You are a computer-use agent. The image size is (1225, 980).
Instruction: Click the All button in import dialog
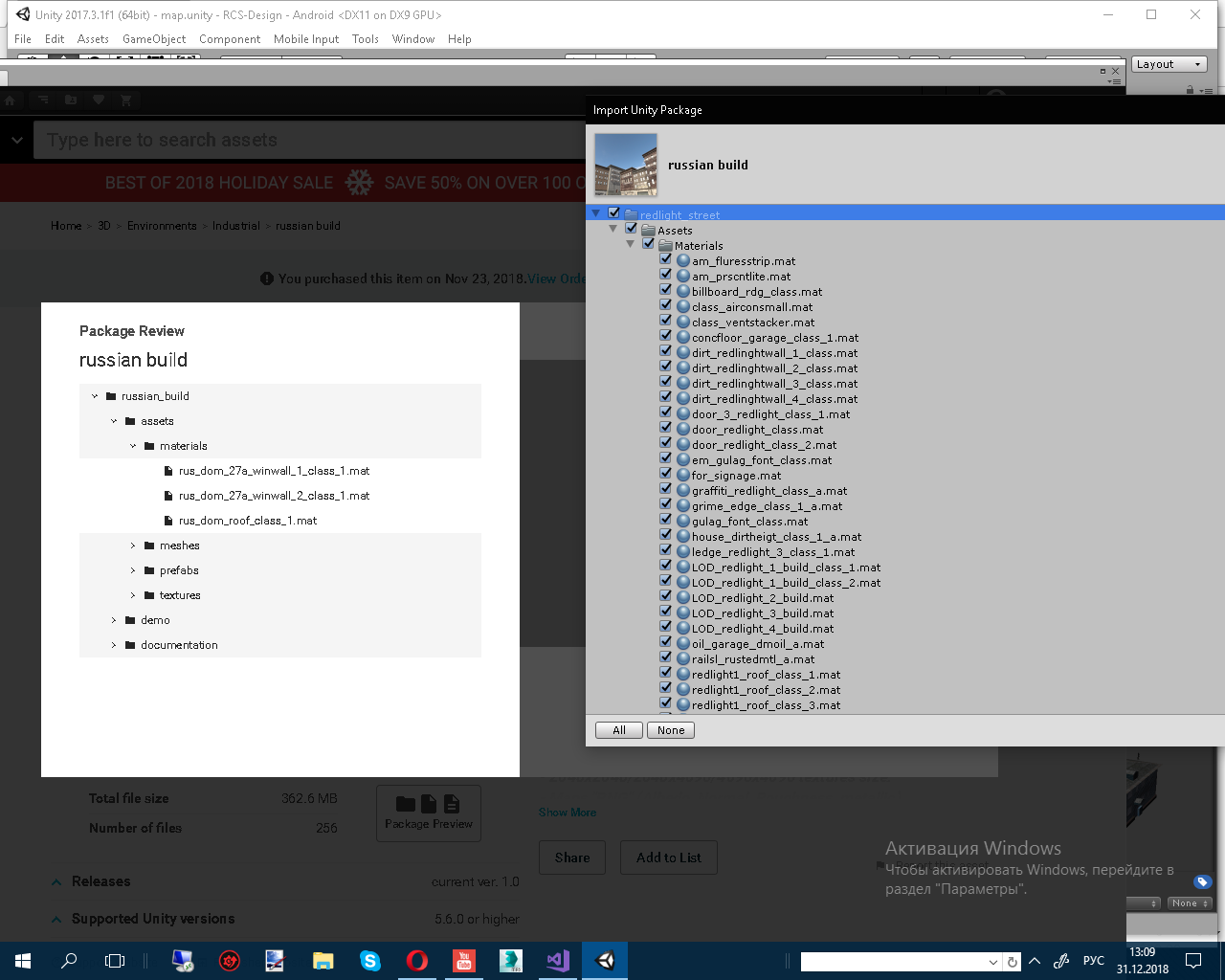click(x=619, y=730)
